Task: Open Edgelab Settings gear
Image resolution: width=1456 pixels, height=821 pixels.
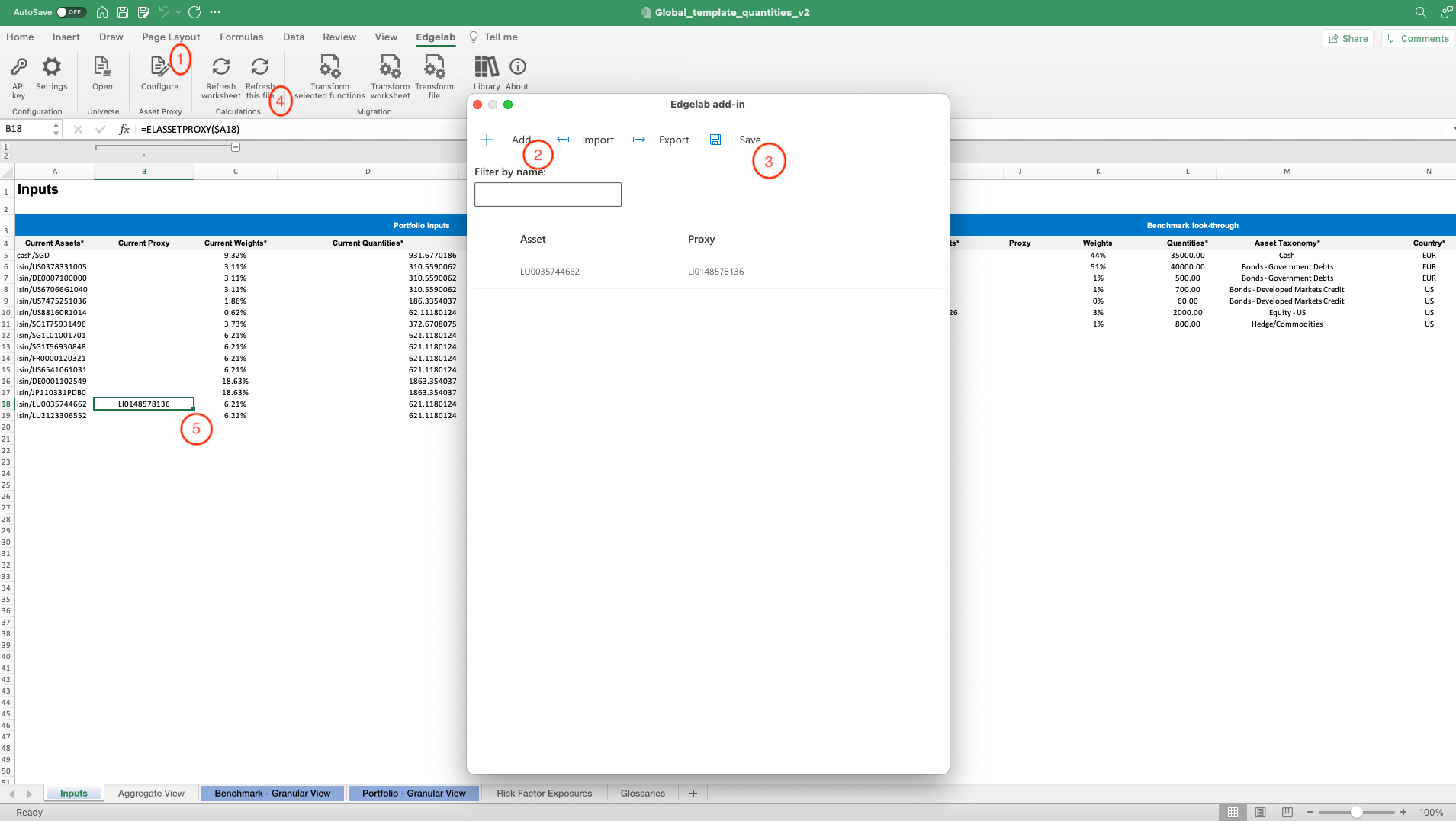Action: (x=51, y=73)
